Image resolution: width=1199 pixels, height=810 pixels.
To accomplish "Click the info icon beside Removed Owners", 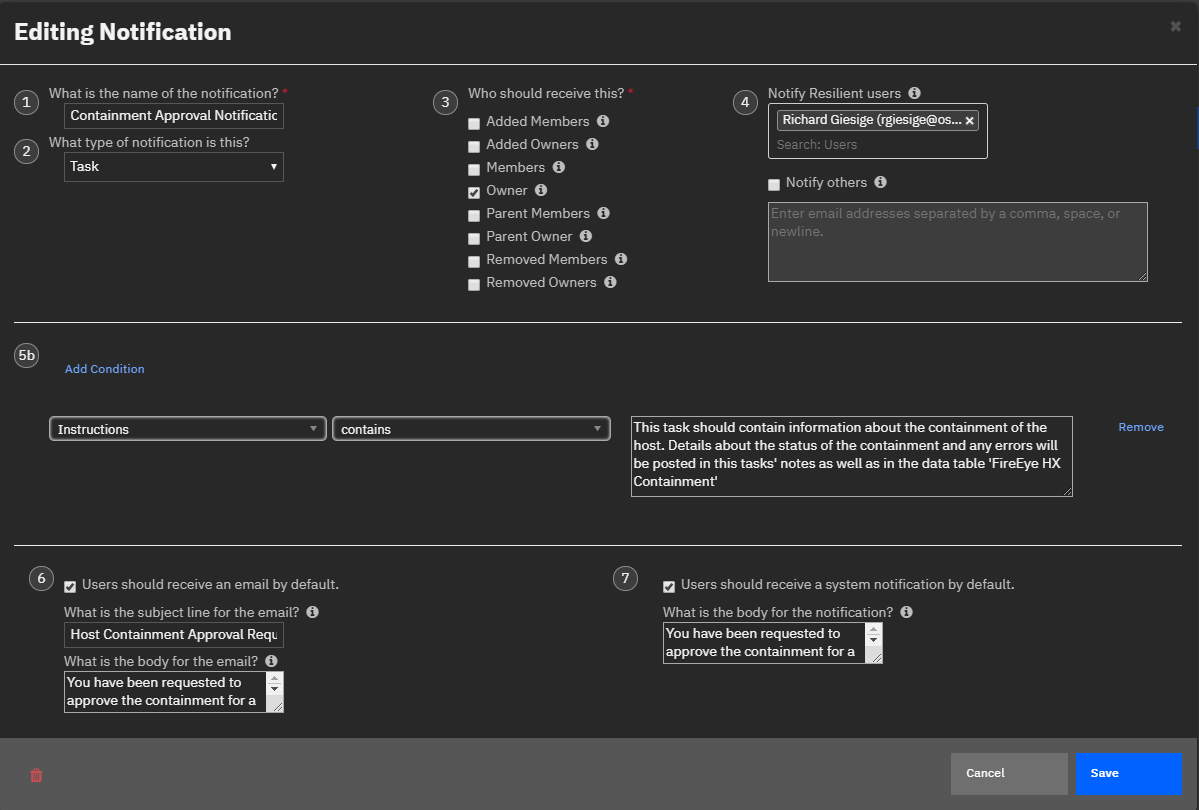I will [610, 282].
